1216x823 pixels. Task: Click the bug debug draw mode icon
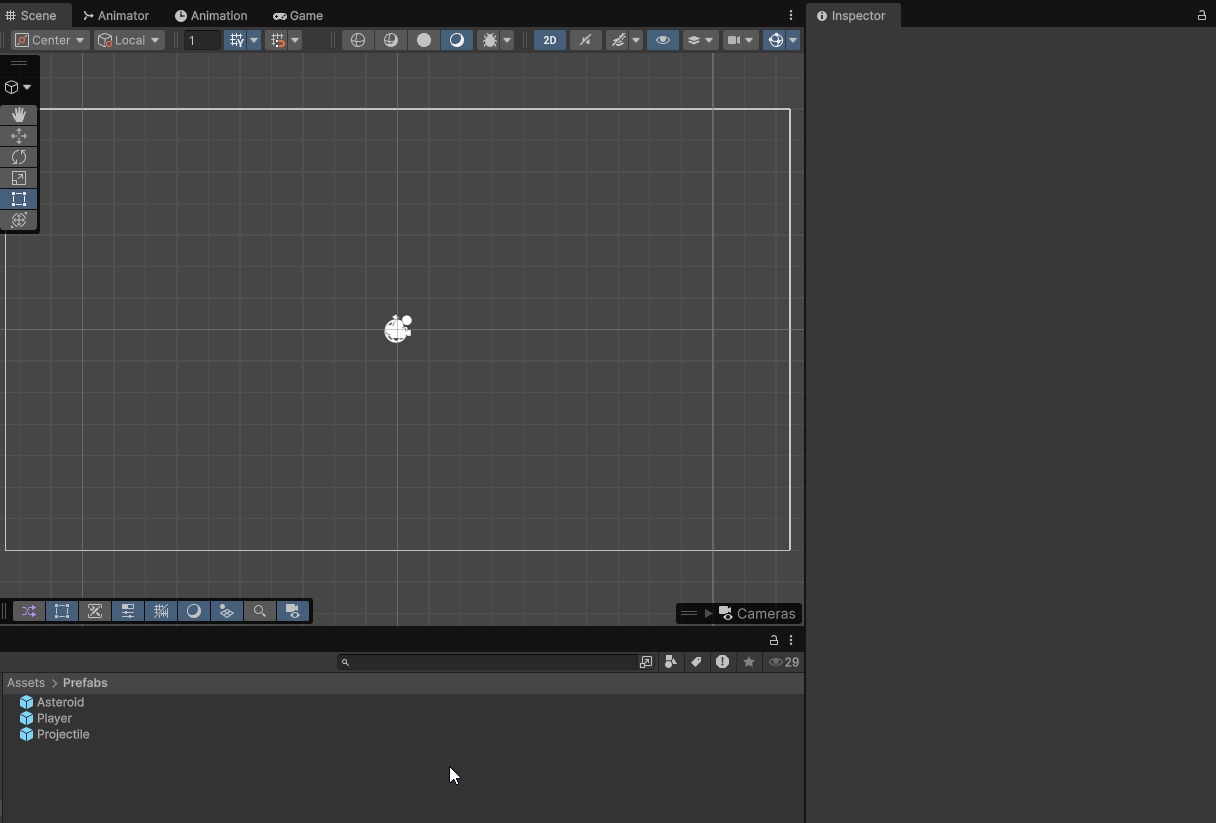point(489,40)
